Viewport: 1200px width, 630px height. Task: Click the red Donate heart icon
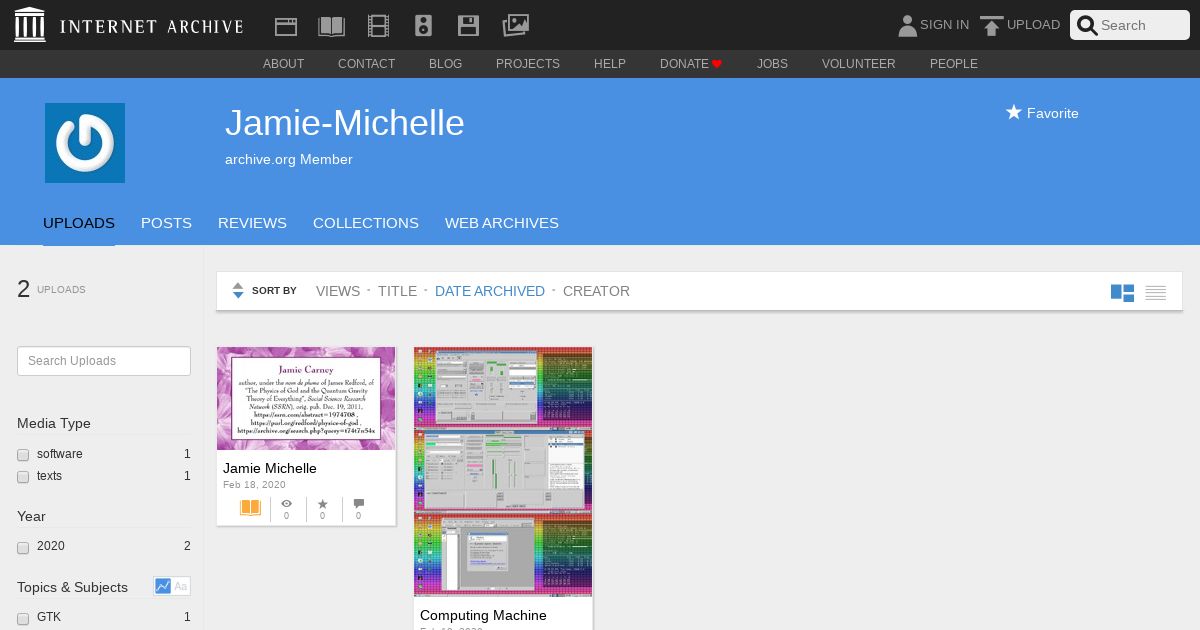(x=717, y=64)
